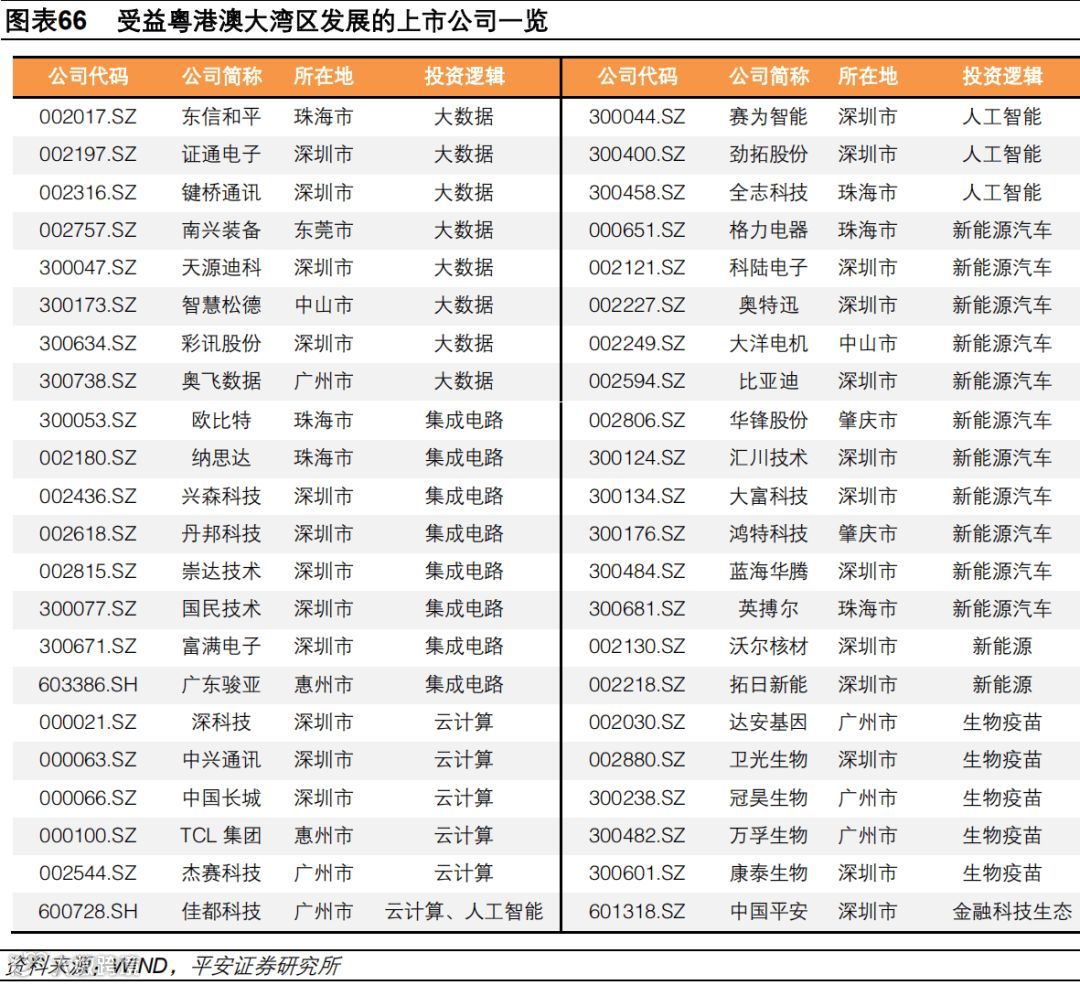
Task: Click the code 002436.SZ
Action: pos(87,496)
